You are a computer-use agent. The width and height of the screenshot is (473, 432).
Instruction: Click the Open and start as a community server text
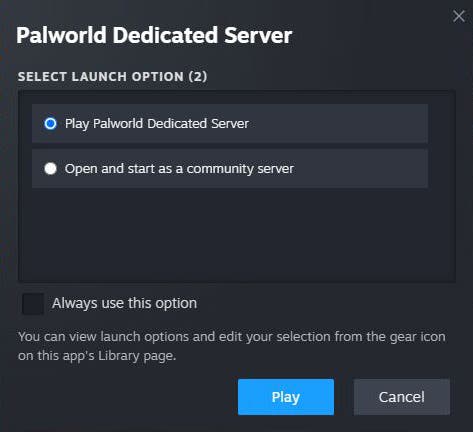(x=179, y=169)
